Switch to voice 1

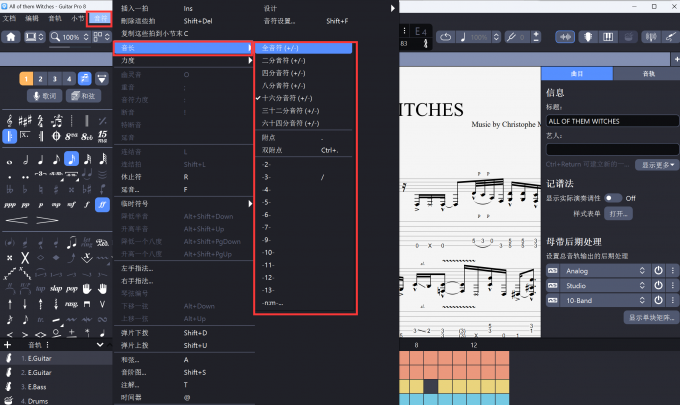coord(26,78)
